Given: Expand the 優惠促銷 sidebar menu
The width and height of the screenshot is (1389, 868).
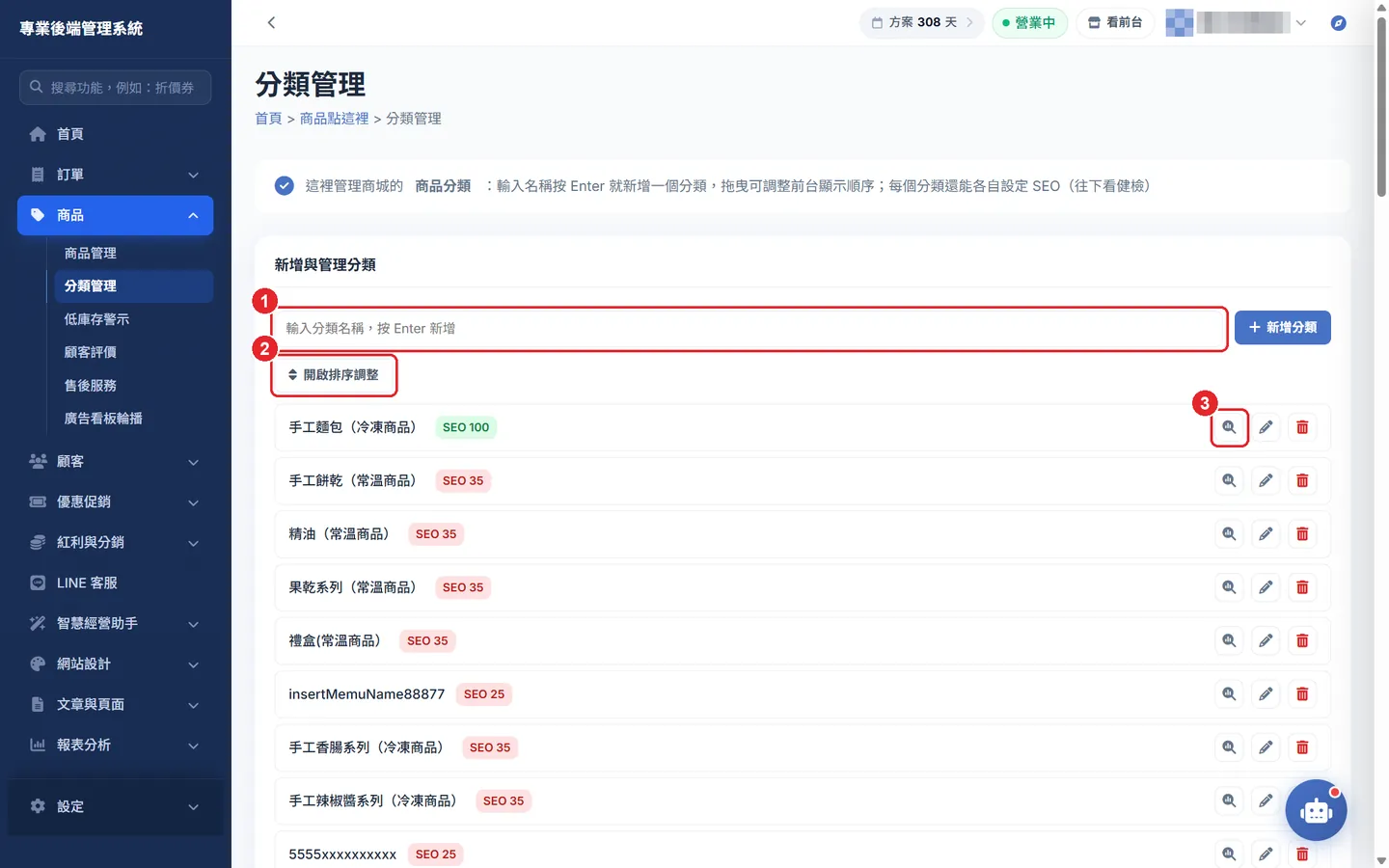Looking at the screenshot, I should click(115, 502).
